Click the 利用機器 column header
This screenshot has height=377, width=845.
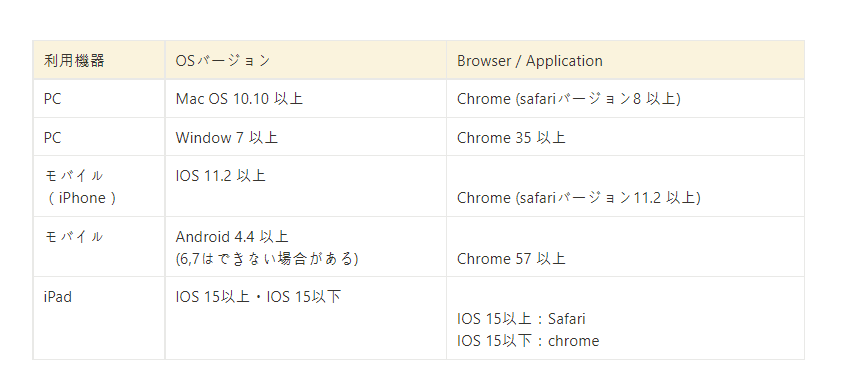pyautogui.click(x=99, y=60)
